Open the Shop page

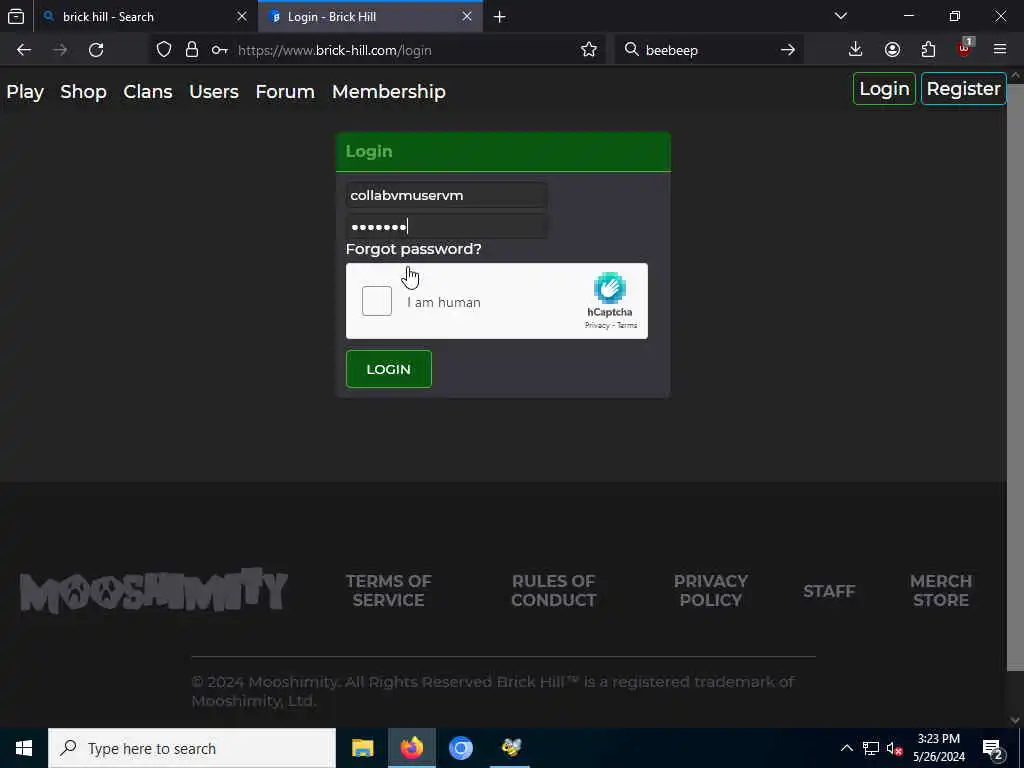84,92
